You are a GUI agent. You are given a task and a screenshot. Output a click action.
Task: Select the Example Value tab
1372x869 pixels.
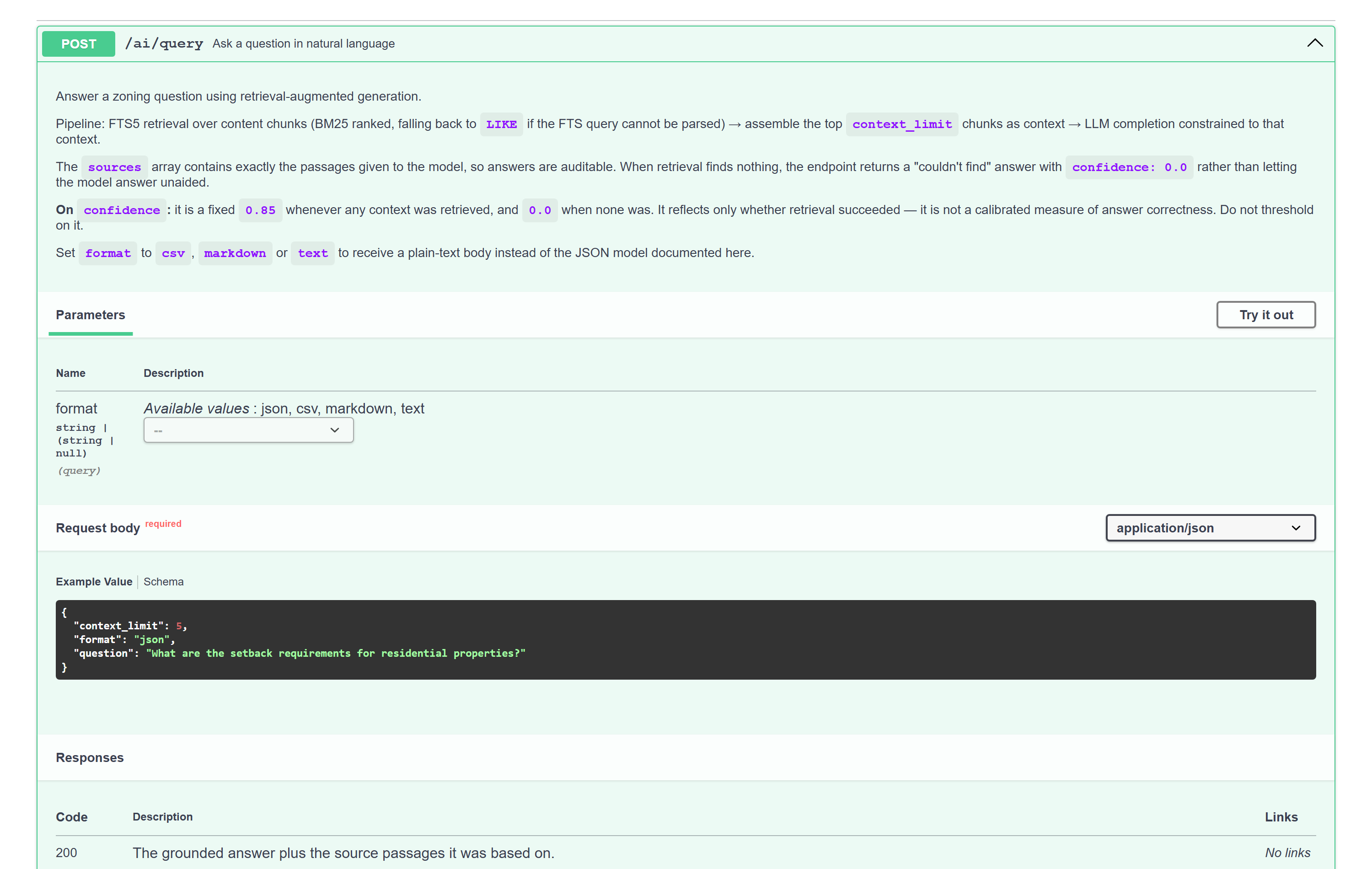(94, 581)
